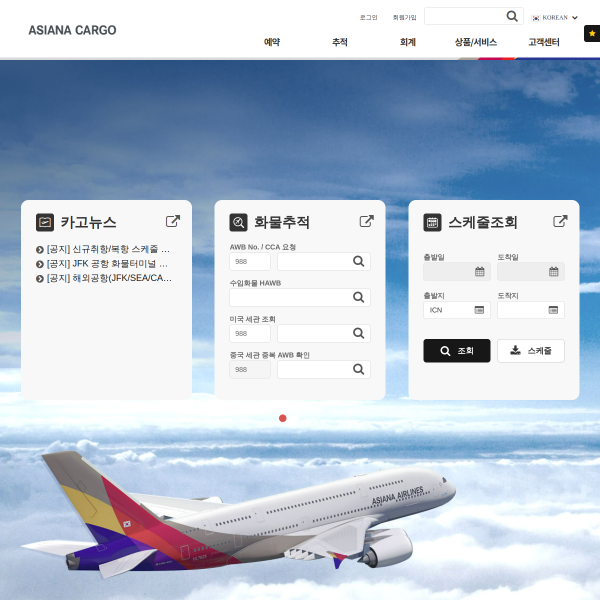
Task: Focus 중국 세관 prefix 988 field
Action: pos(250,369)
